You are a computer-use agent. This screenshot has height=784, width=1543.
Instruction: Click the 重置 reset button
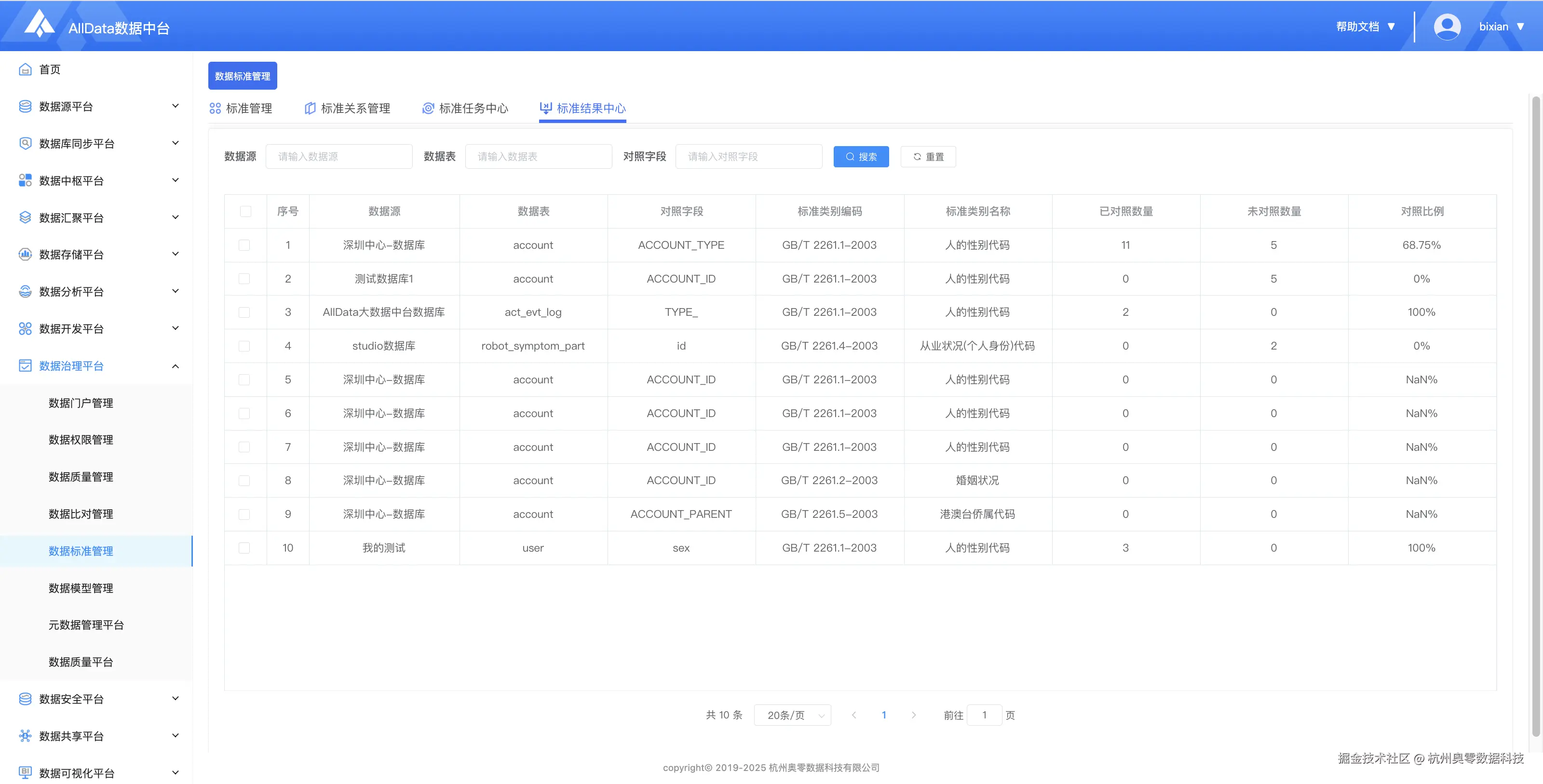[928, 157]
